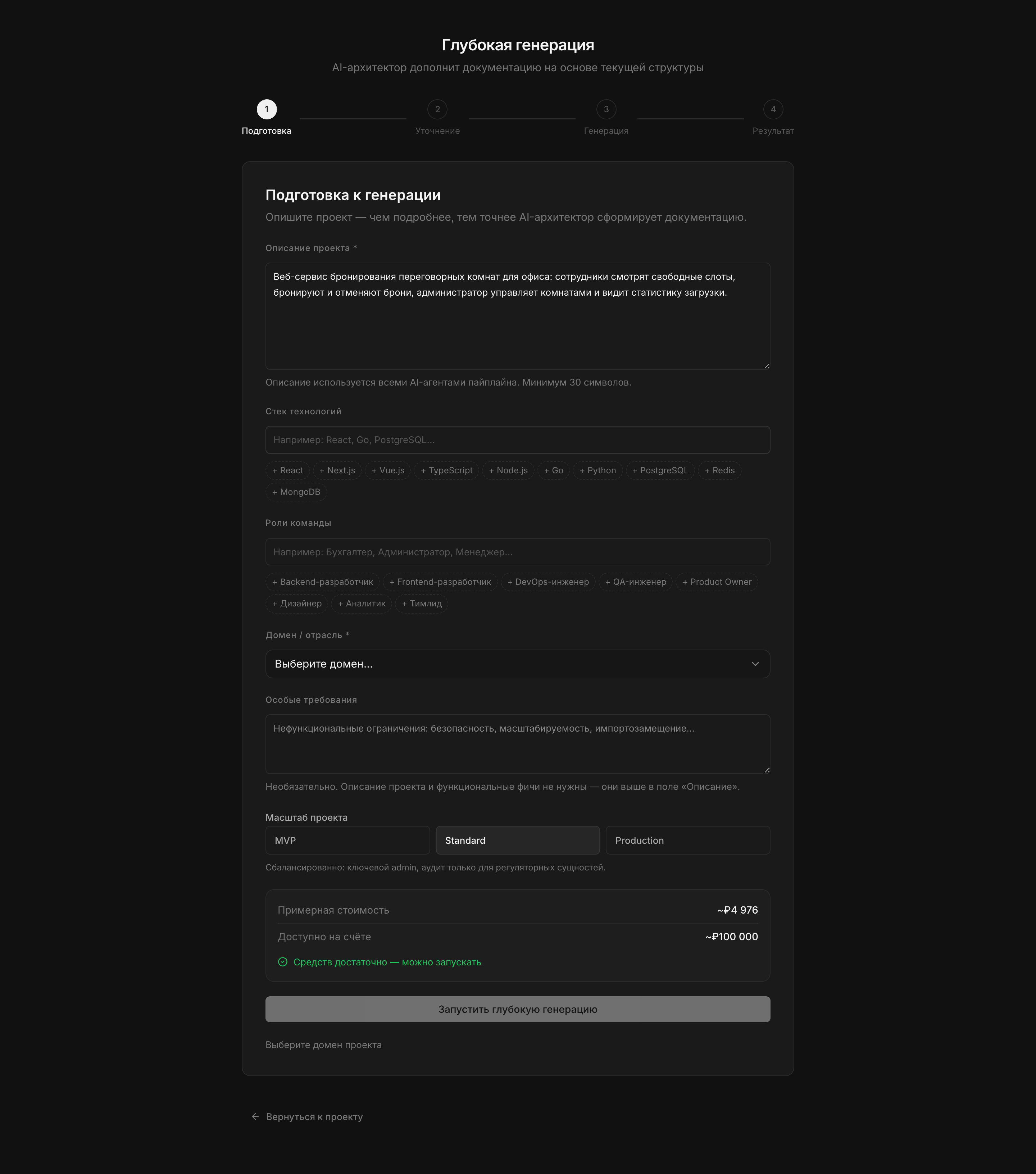Click the Доступно на счёте label

click(x=324, y=937)
